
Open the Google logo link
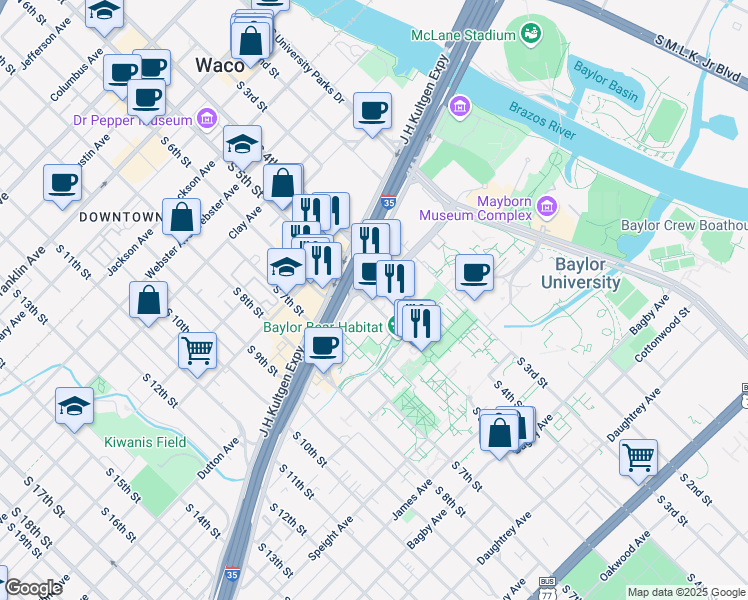tap(33, 588)
